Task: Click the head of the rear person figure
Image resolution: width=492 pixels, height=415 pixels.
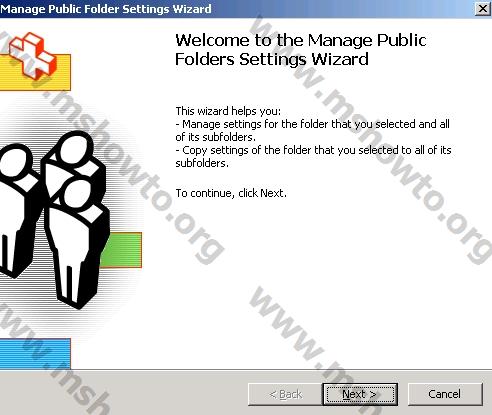Action: pos(74,148)
